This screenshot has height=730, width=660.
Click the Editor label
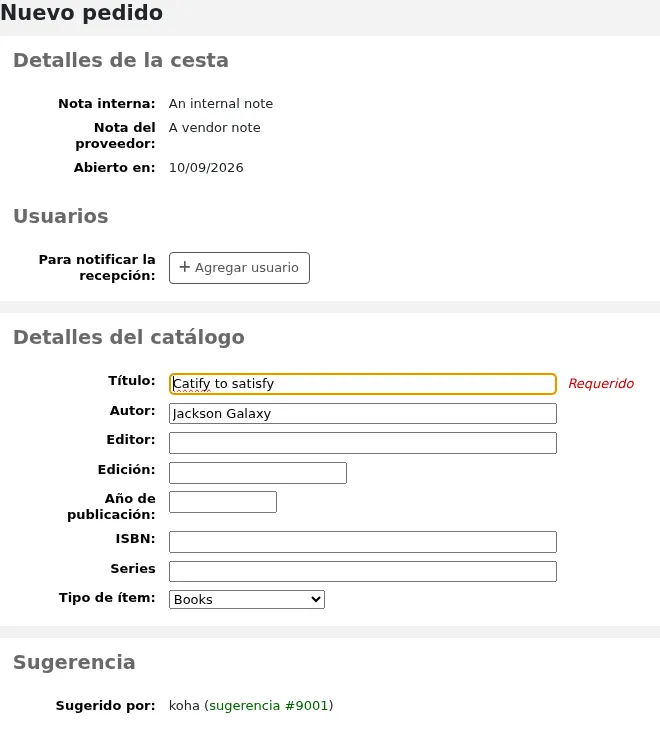tap(131, 439)
